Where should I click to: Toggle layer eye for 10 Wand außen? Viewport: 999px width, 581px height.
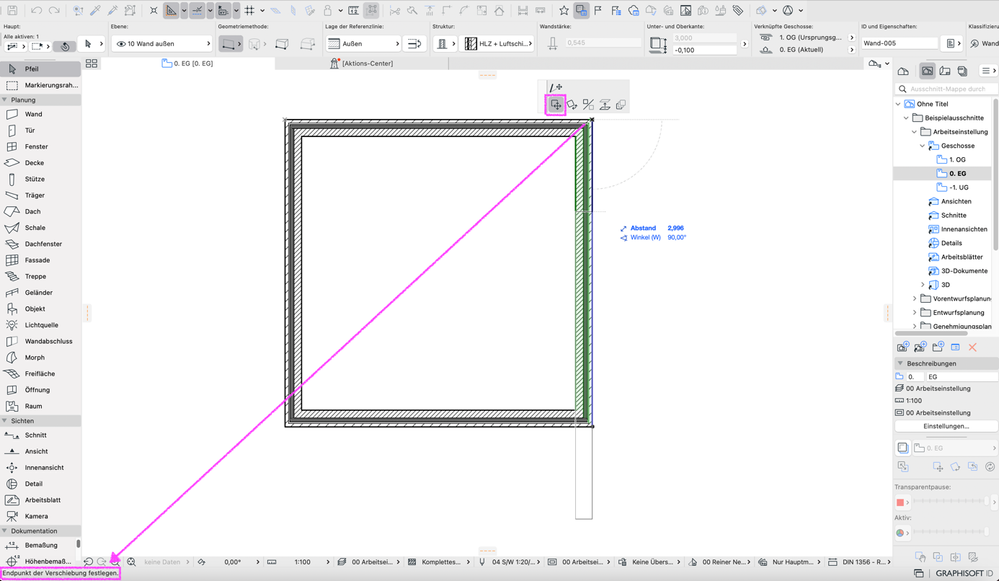121,43
